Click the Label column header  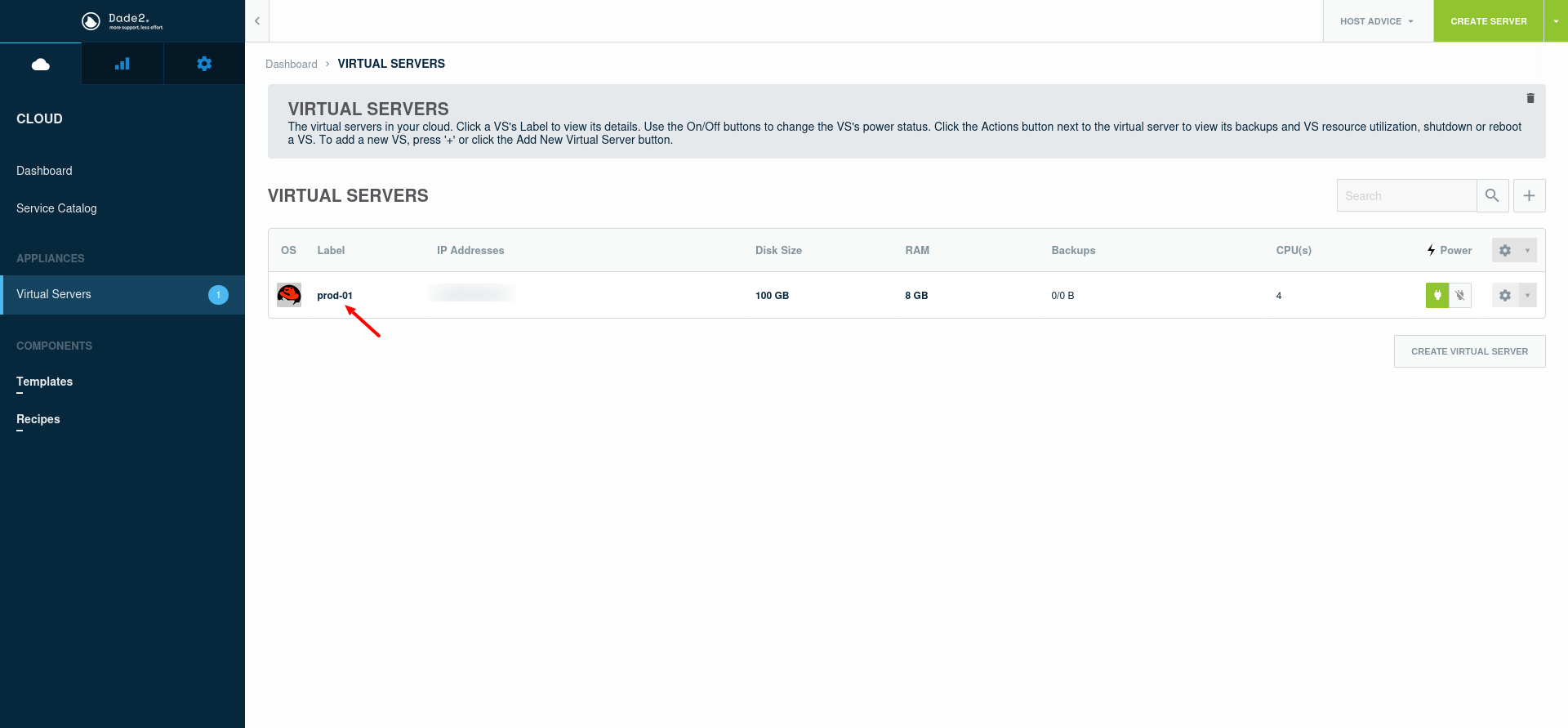[331, 250]
